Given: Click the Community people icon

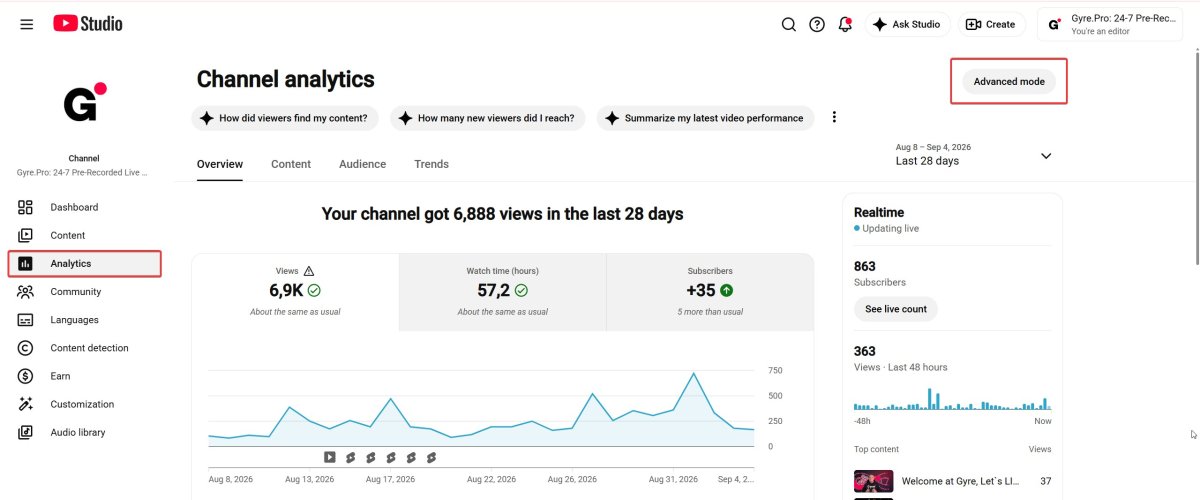Looking at the screenshot, I should click(x=26, y=292).
